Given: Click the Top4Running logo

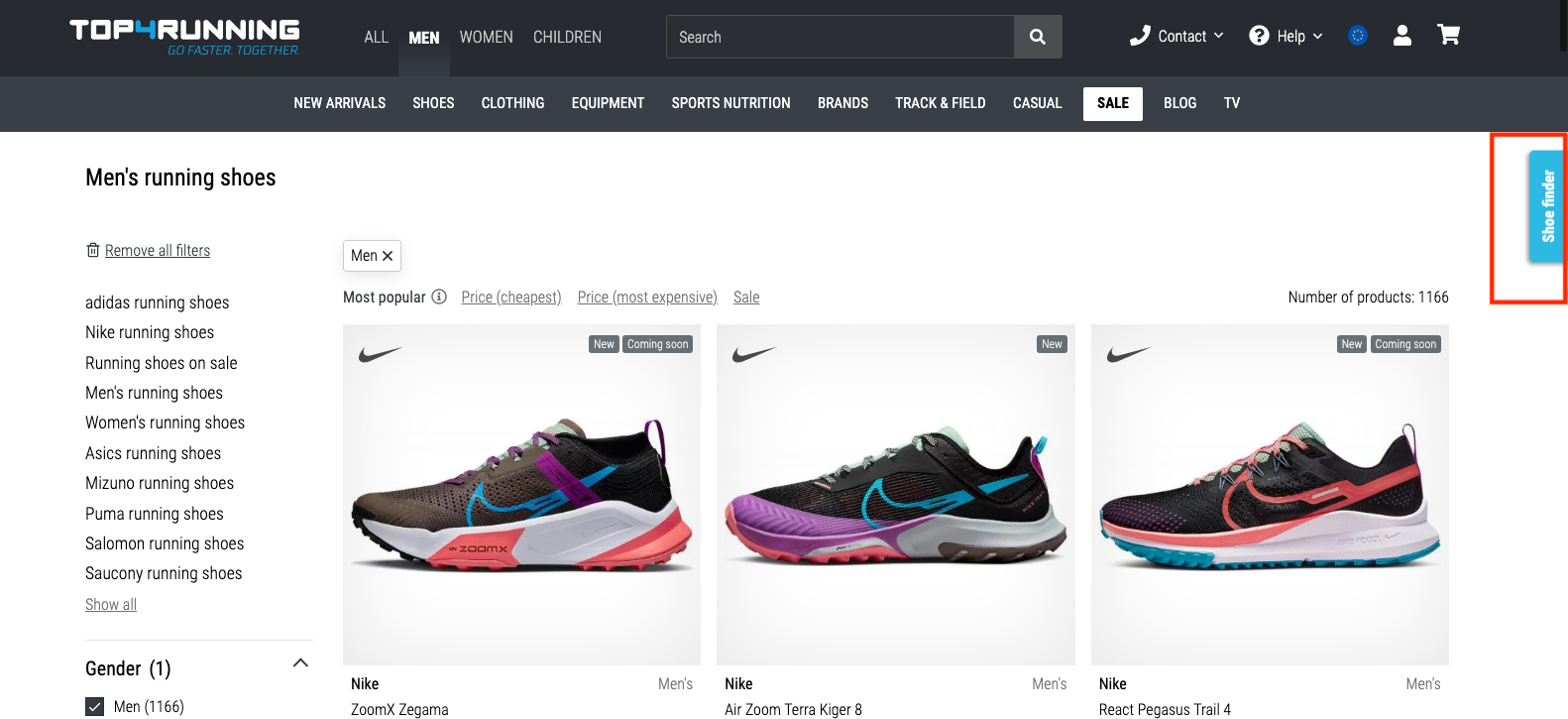Looking at the screenshot, I should [185, 37].
